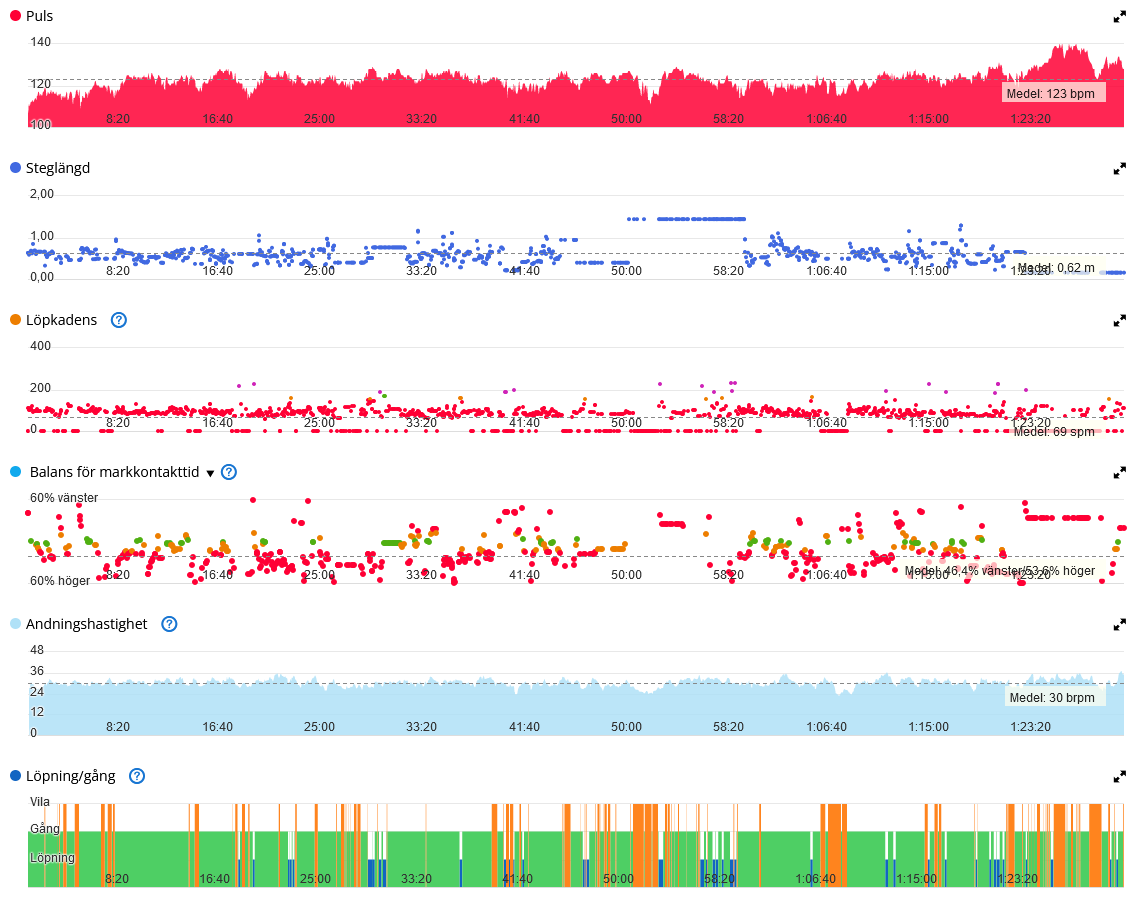This screenshot has width=1134, height=897.
Task: Click the 140 axis value on the Puls chart
Action: point(40,42)
